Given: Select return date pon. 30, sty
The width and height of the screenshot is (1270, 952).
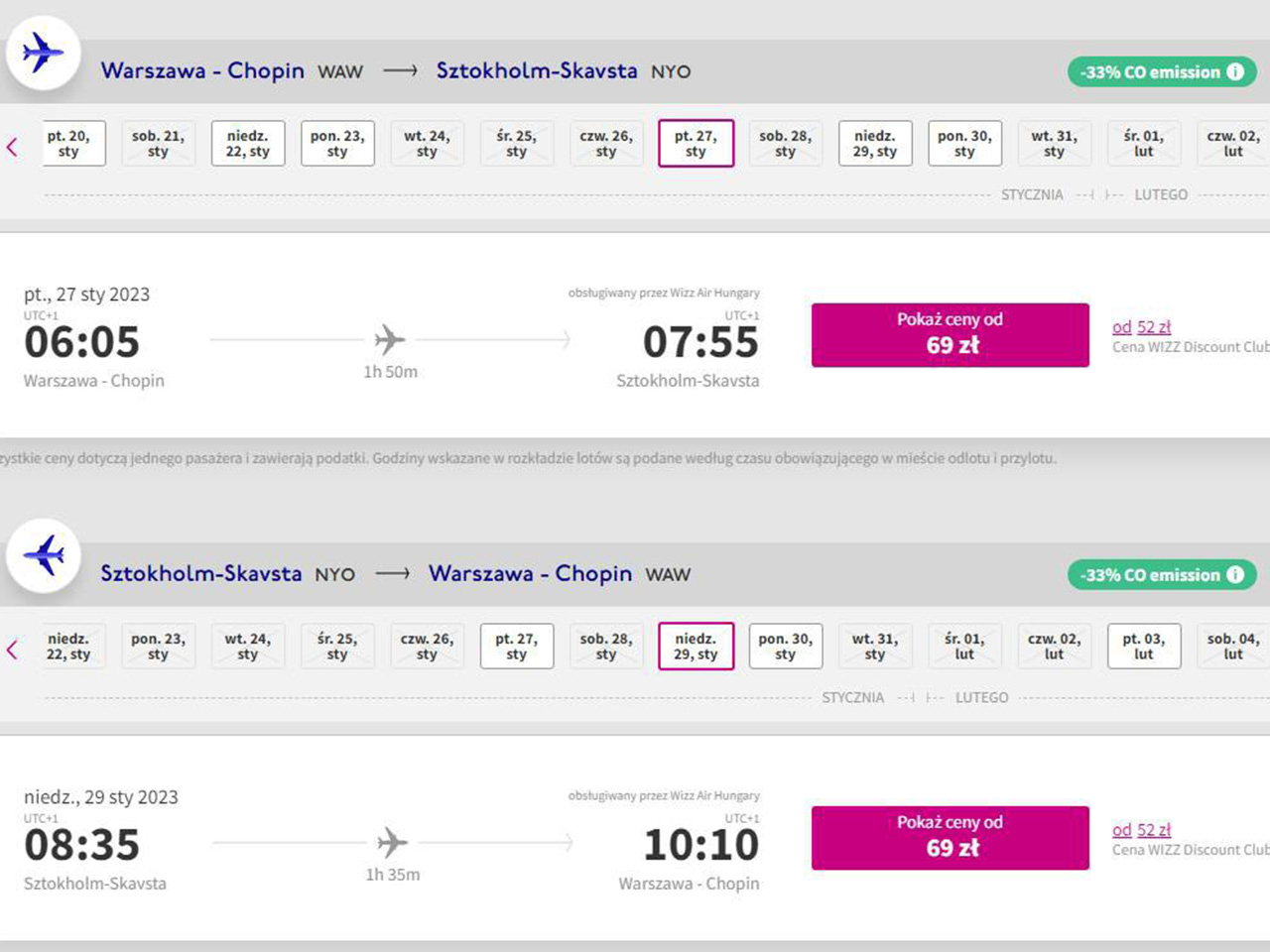Looking at the screenshot, I should (785, 647).
